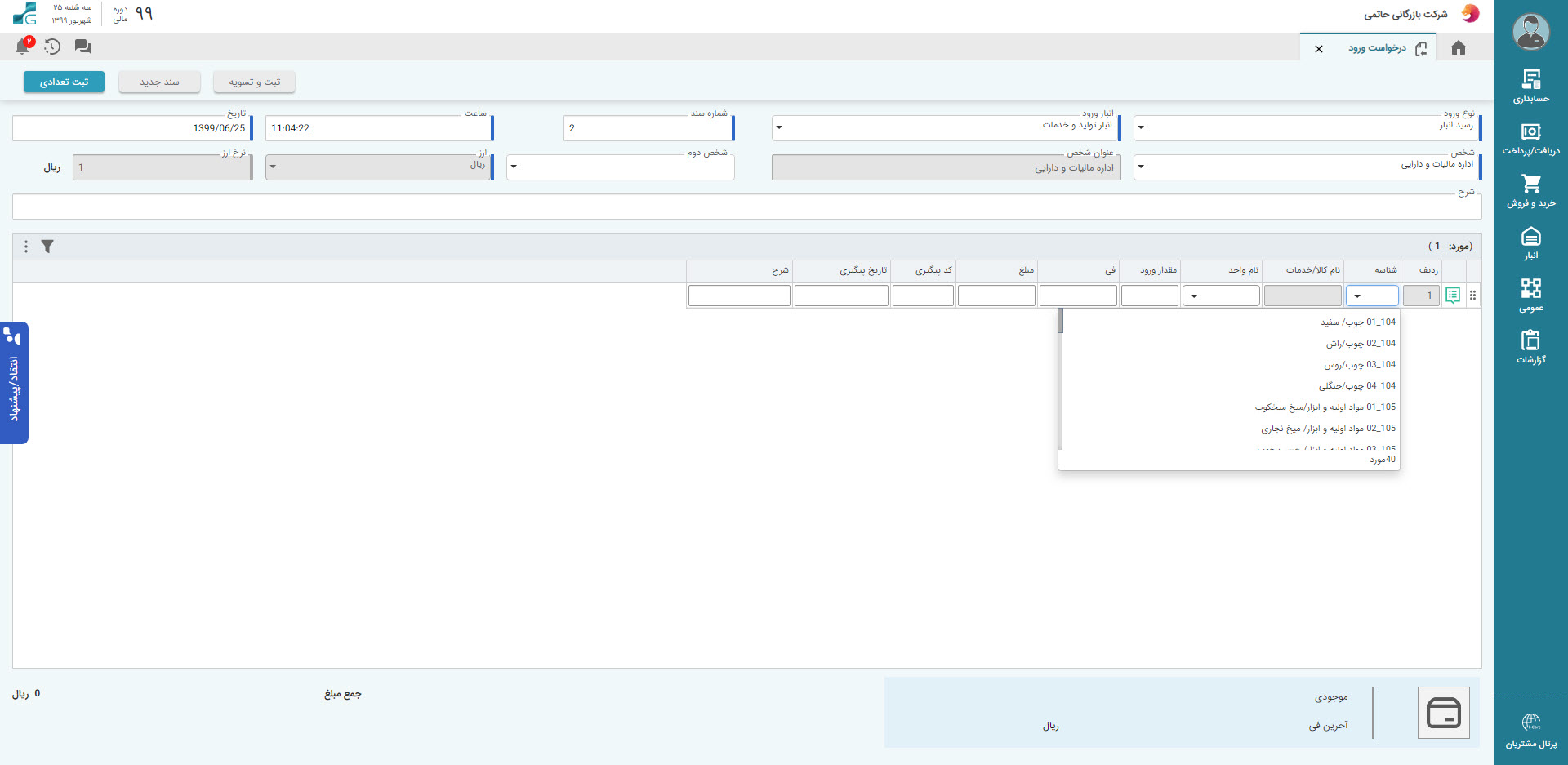The height and width of the screenshot is (765, 1568).
Task: Open the عمومی (General) sidebar module
Action: 1530,296
